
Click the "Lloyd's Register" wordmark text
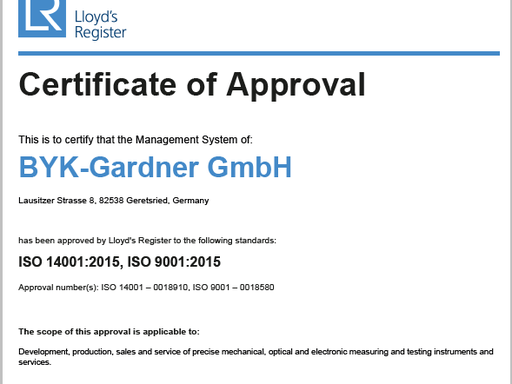pyautogui.click(x=100, y=25)
